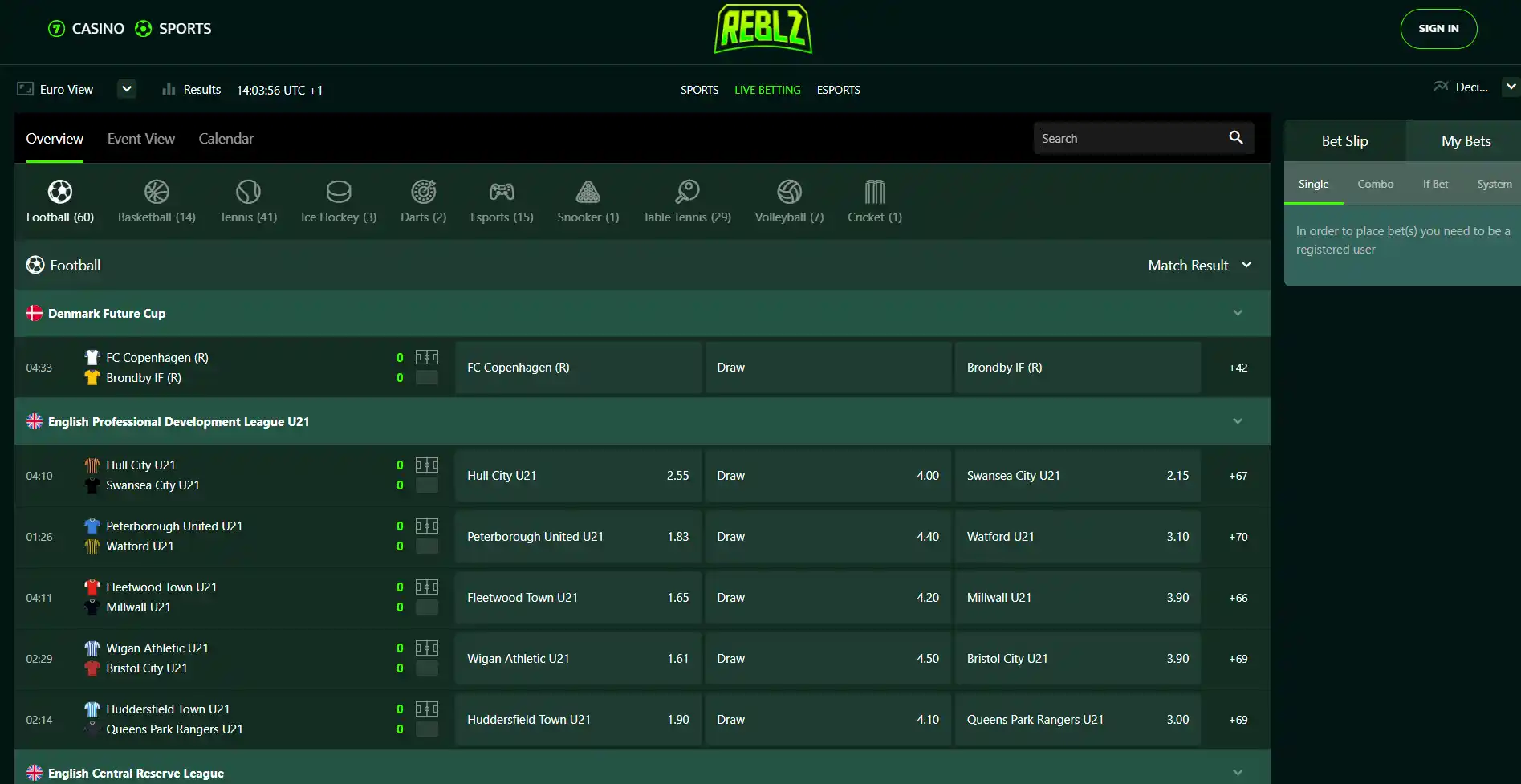Select the Combo bet type tab

tap(1375, 184)
